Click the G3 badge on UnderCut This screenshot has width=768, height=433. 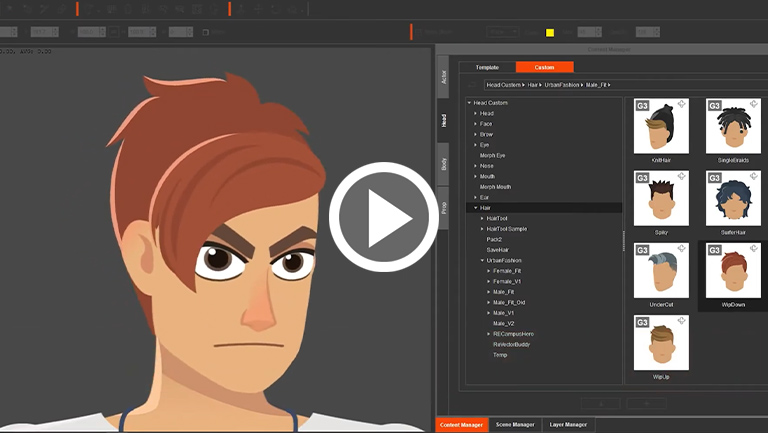642,250
